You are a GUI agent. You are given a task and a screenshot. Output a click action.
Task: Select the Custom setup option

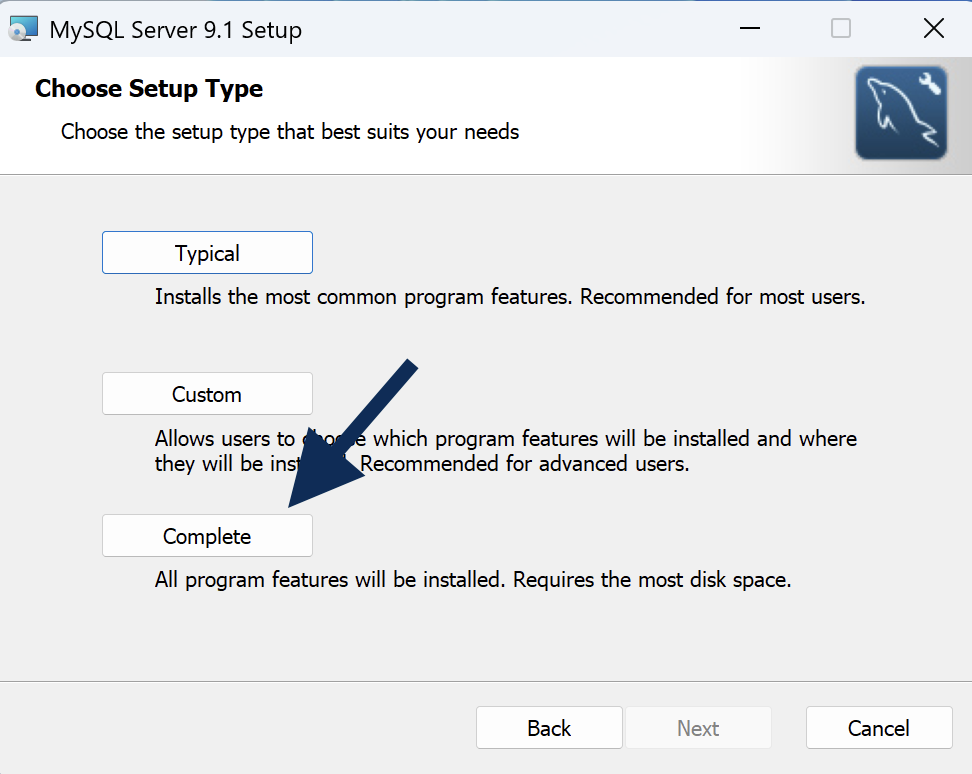207,394
